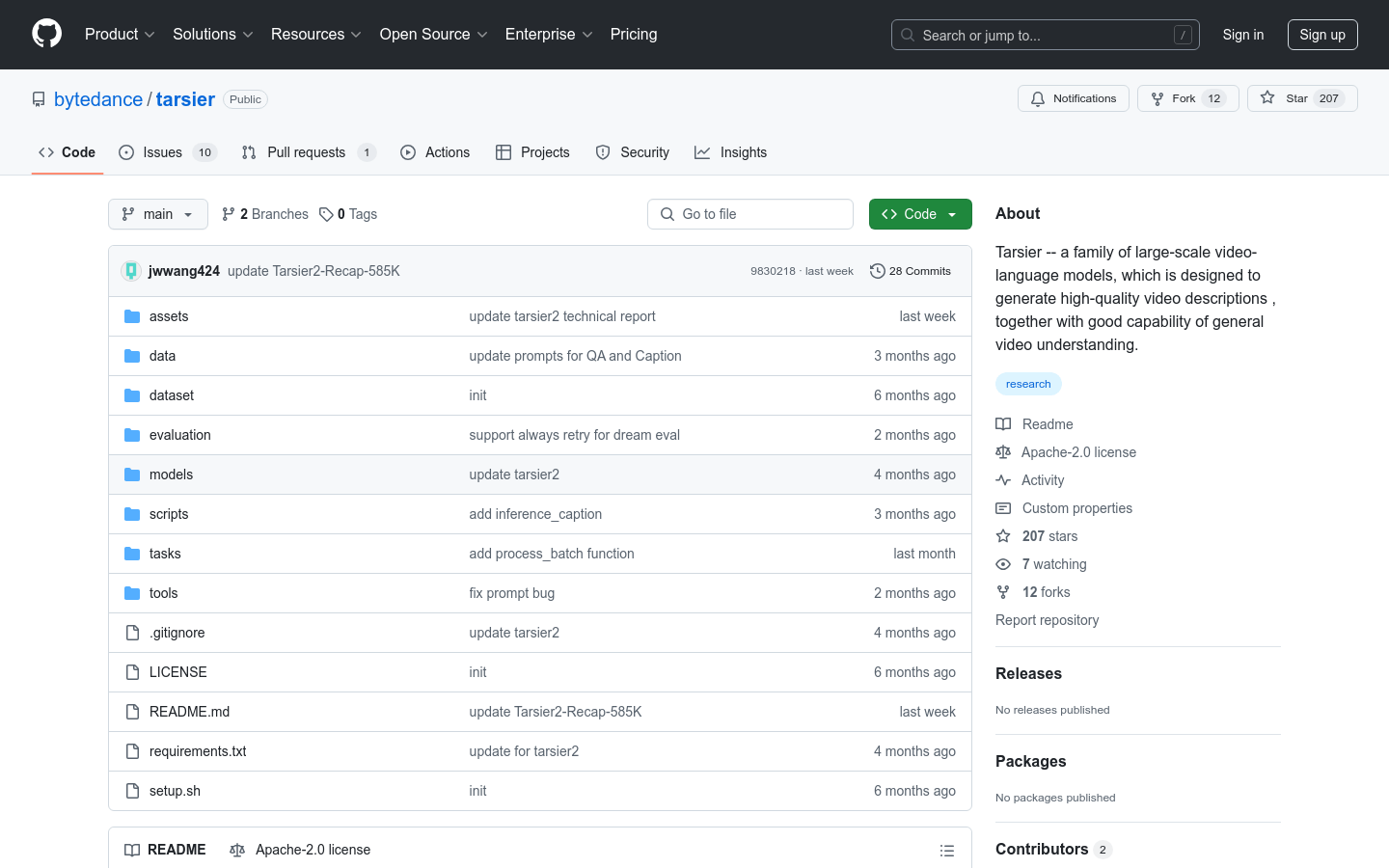
Task: Click the setup.sh file icon
Action: (132, 791)
